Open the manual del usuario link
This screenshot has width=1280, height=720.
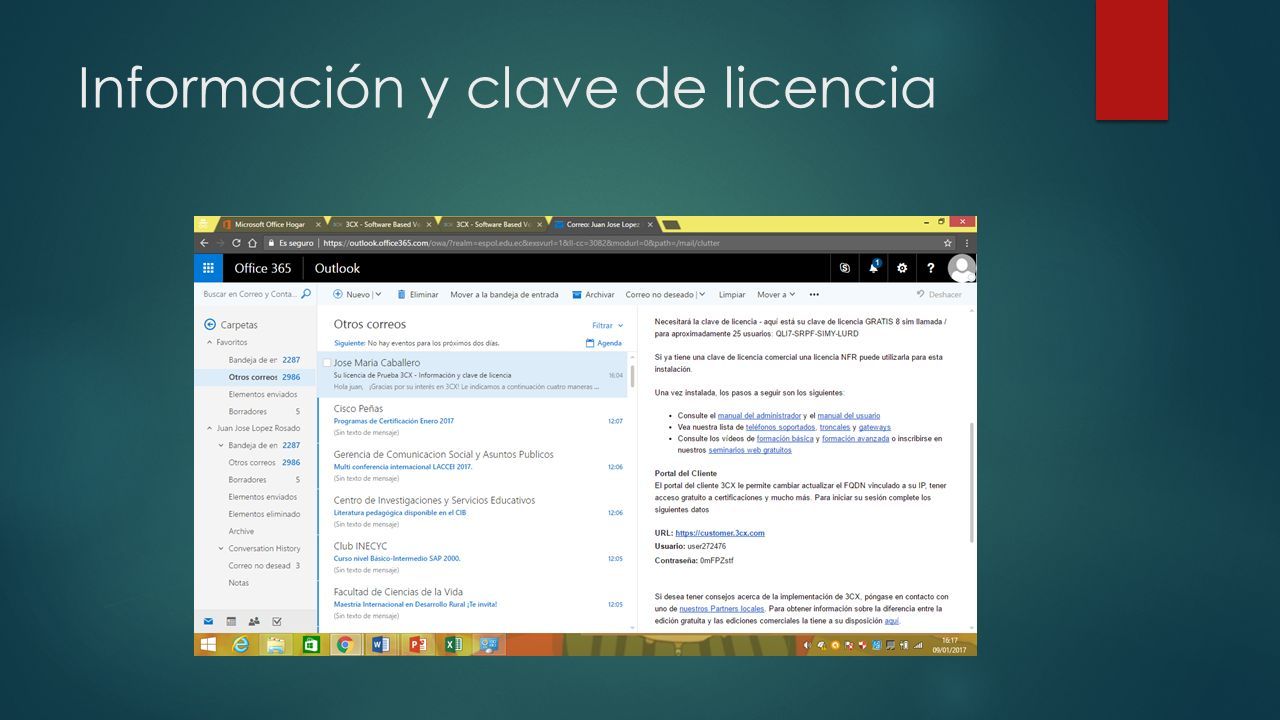(848, 415)
